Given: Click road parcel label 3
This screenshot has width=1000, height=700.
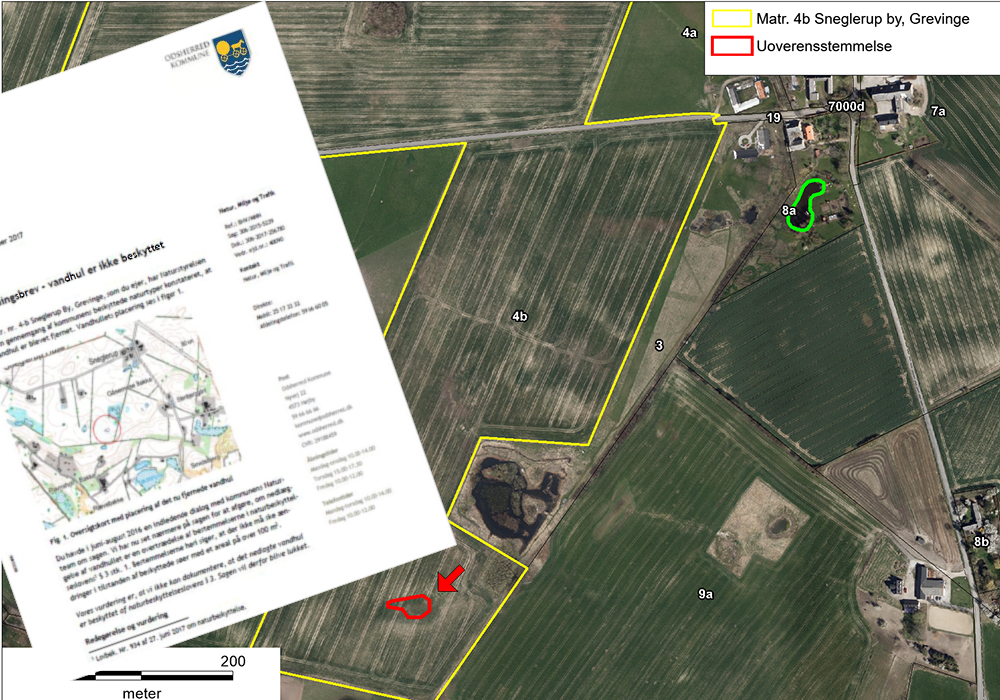Looking at the screenshot, I should click(659, 345).
